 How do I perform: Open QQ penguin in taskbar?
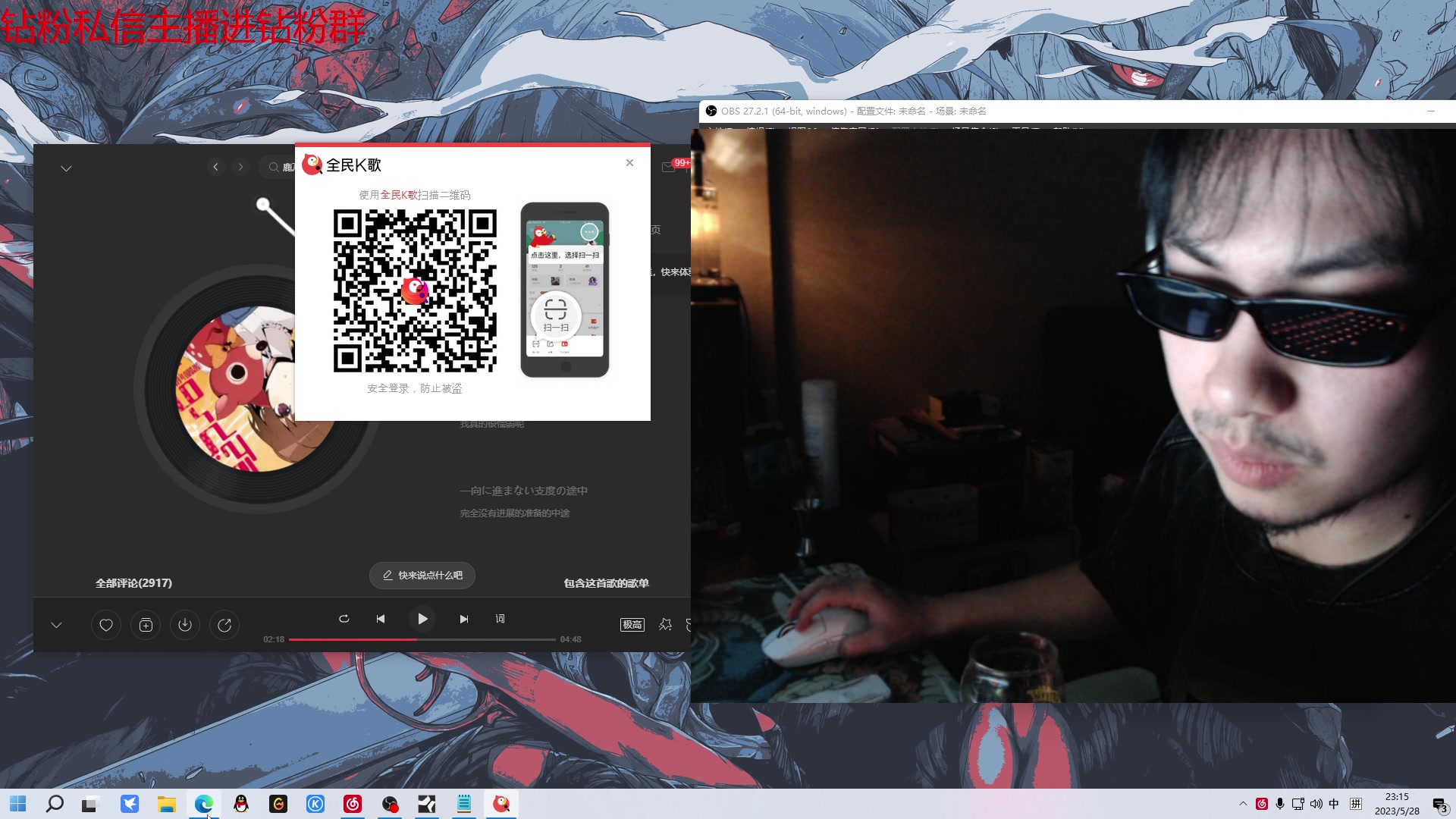241,805
